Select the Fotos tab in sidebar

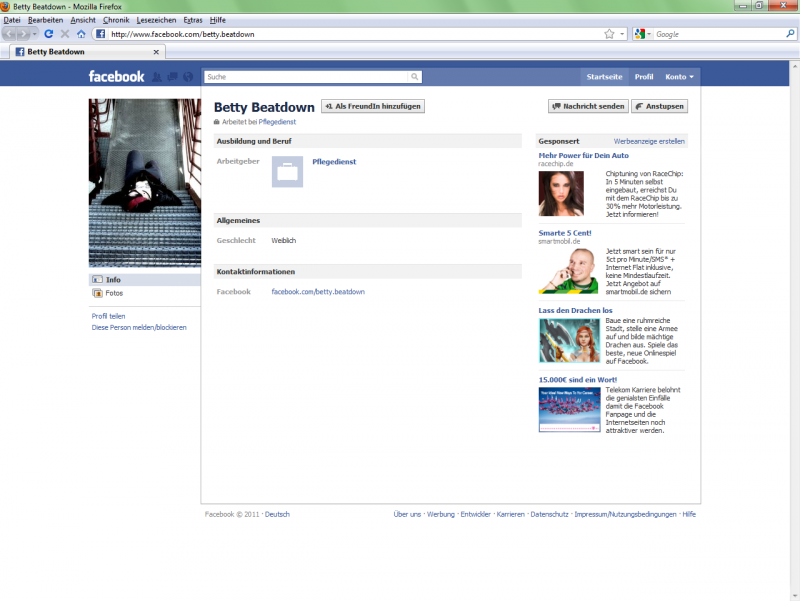click(114, 293)
